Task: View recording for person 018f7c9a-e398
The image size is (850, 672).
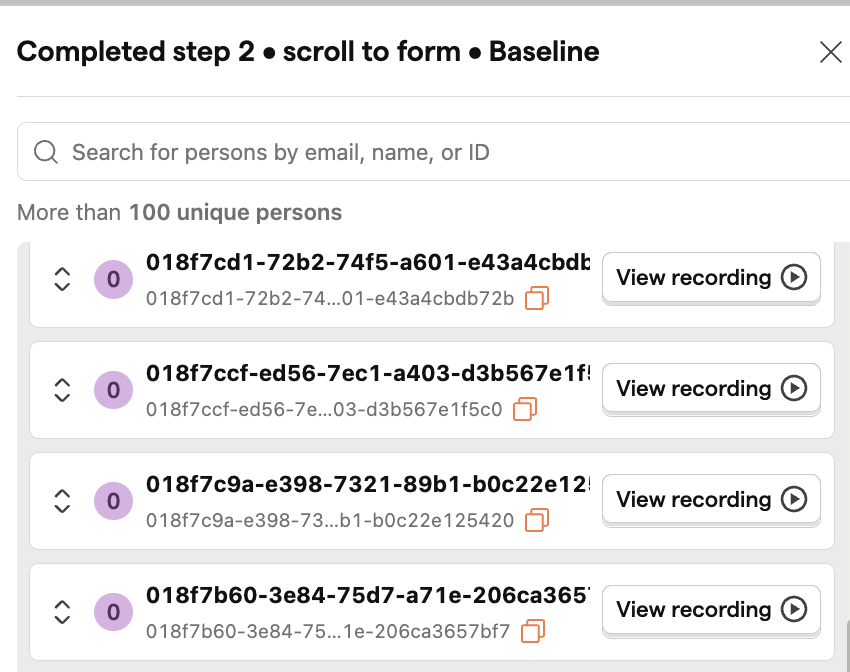Action: tap(711, 500)
